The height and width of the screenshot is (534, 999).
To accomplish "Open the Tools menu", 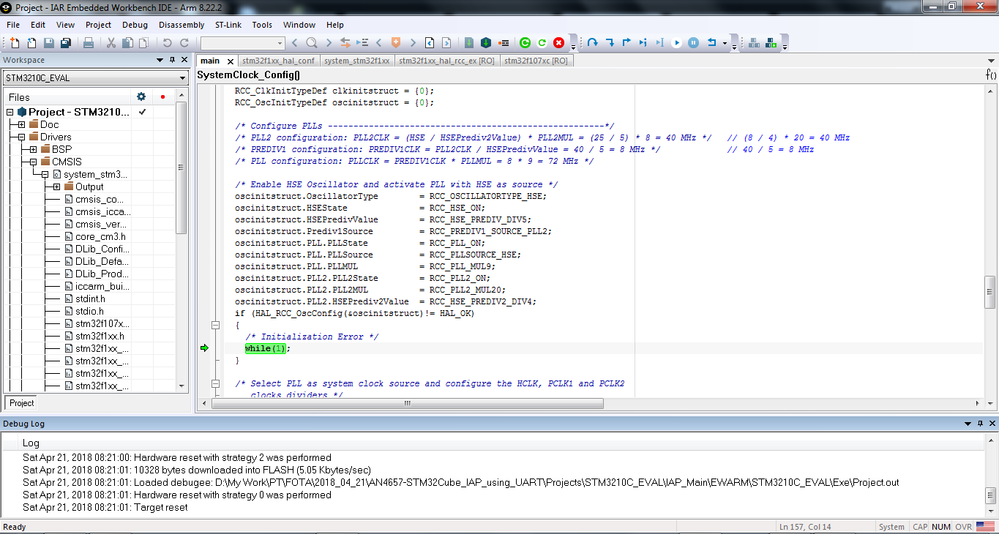I will (x=262, y=25).
